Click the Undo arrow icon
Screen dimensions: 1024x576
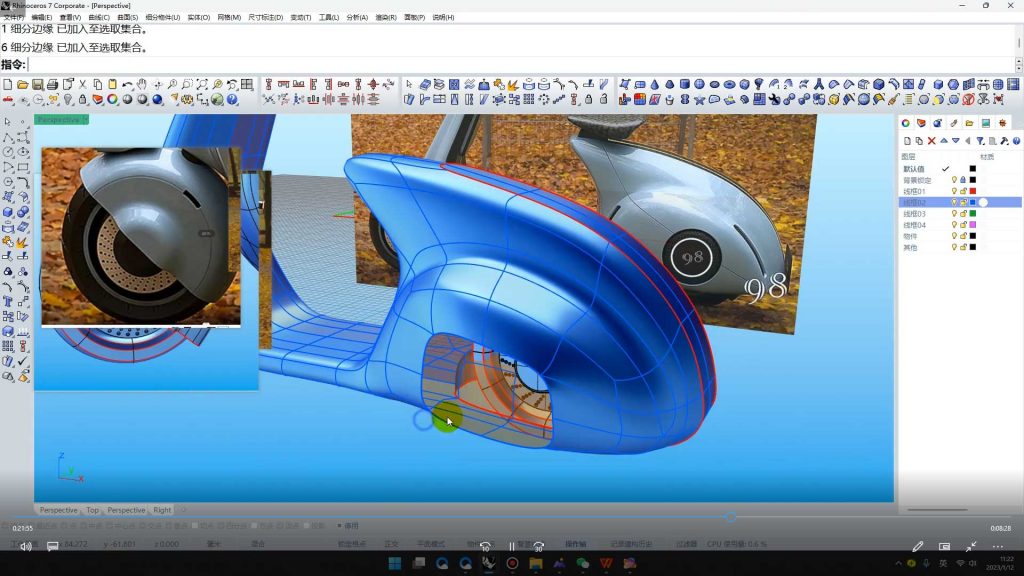[x=127, y=85]
